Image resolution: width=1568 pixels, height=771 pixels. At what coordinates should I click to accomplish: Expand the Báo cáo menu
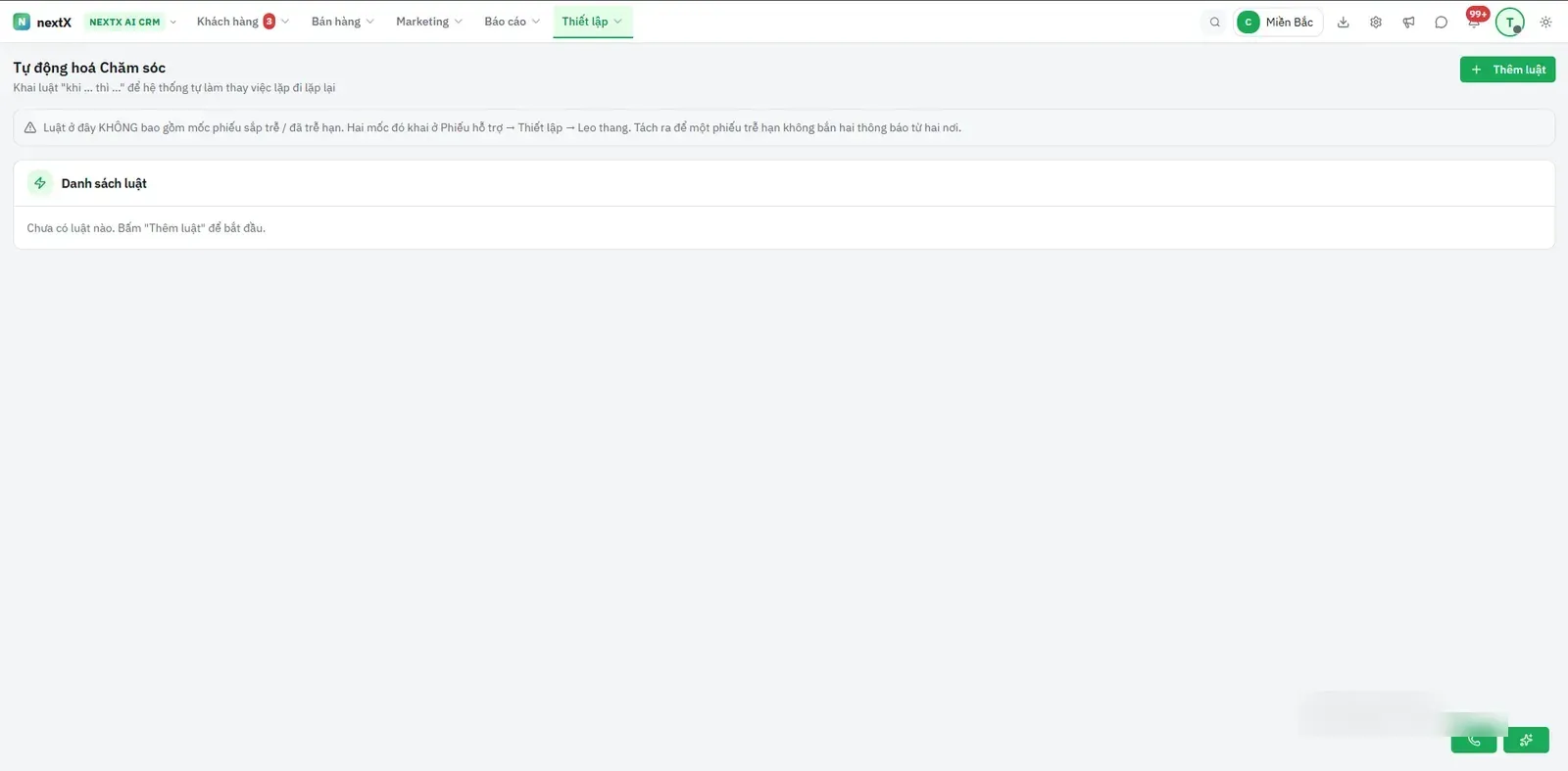click(x=512, y=22)
